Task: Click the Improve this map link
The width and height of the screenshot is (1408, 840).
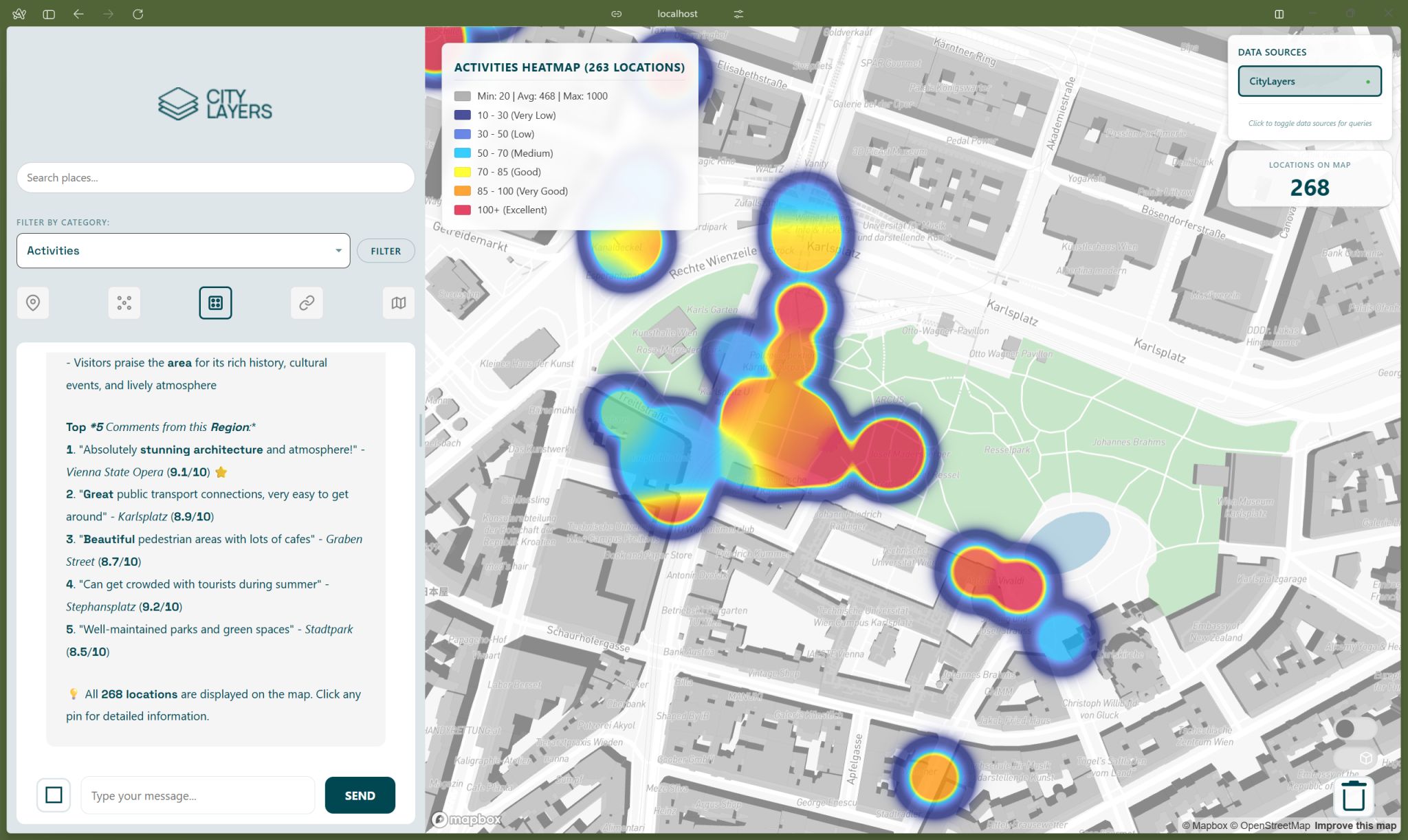Action: 1354,826
